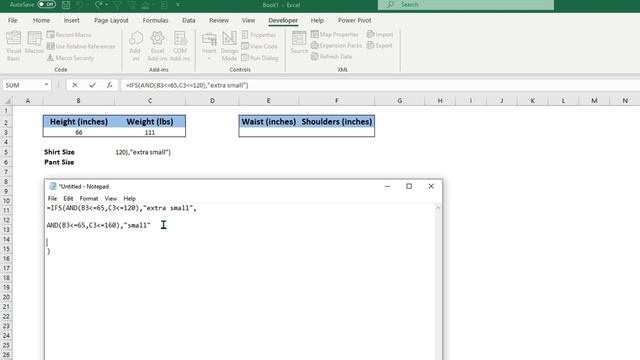640x360 pixels.
Task: Open control Properties
Action: tap(259, 35)
